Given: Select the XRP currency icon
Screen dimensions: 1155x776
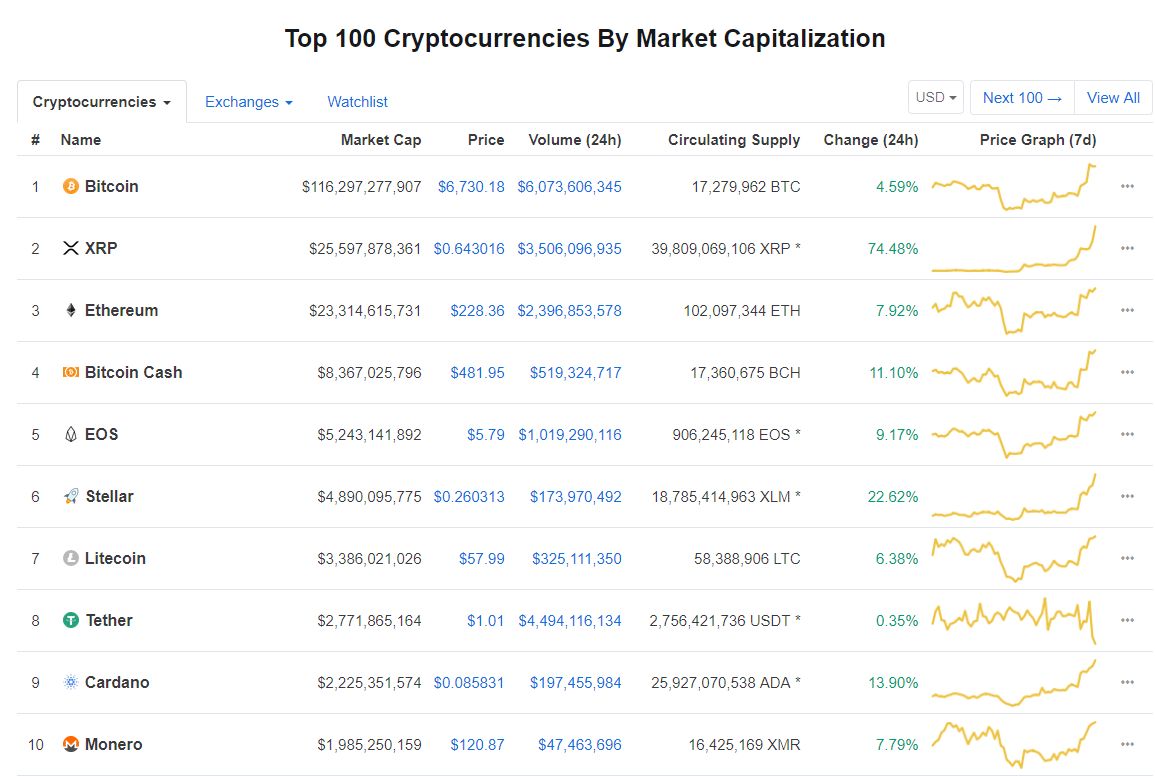Looking at the screenshot, I should 69,249.
